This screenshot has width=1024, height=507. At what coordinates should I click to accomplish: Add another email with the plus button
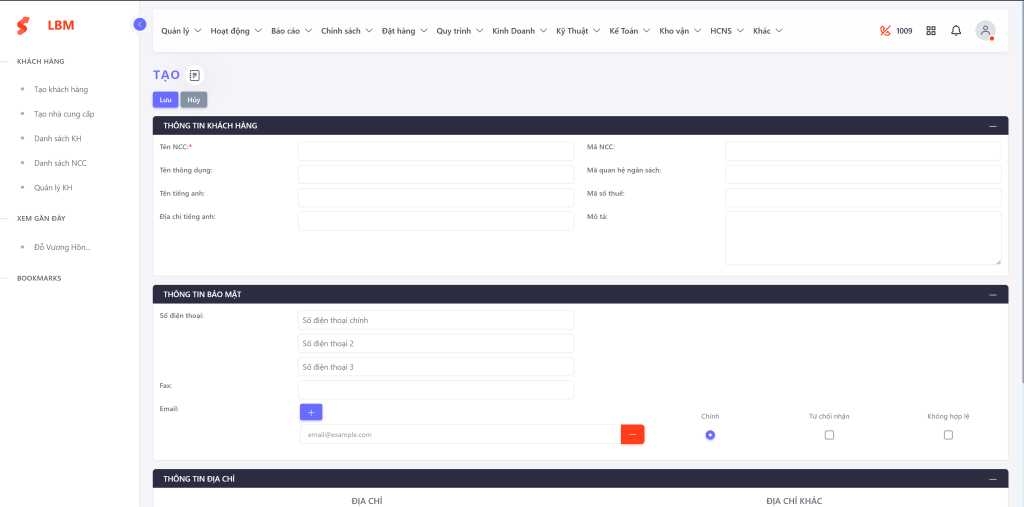pyautogui.click(x=311, y=412)
